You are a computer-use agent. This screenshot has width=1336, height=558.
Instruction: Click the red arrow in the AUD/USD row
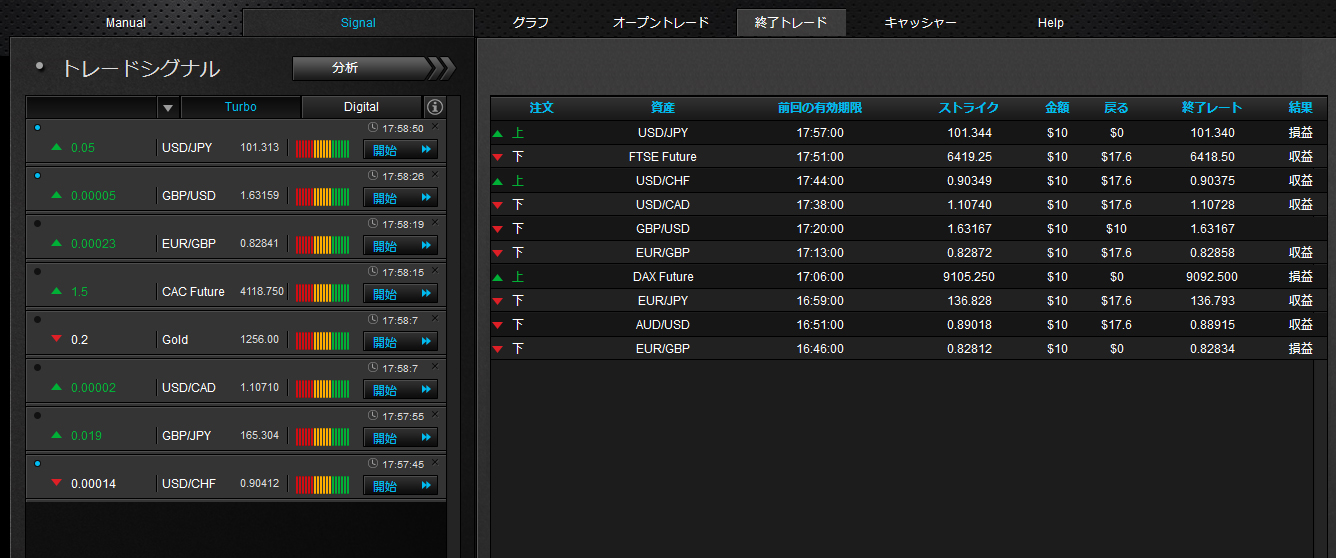[x=497, y=325]
